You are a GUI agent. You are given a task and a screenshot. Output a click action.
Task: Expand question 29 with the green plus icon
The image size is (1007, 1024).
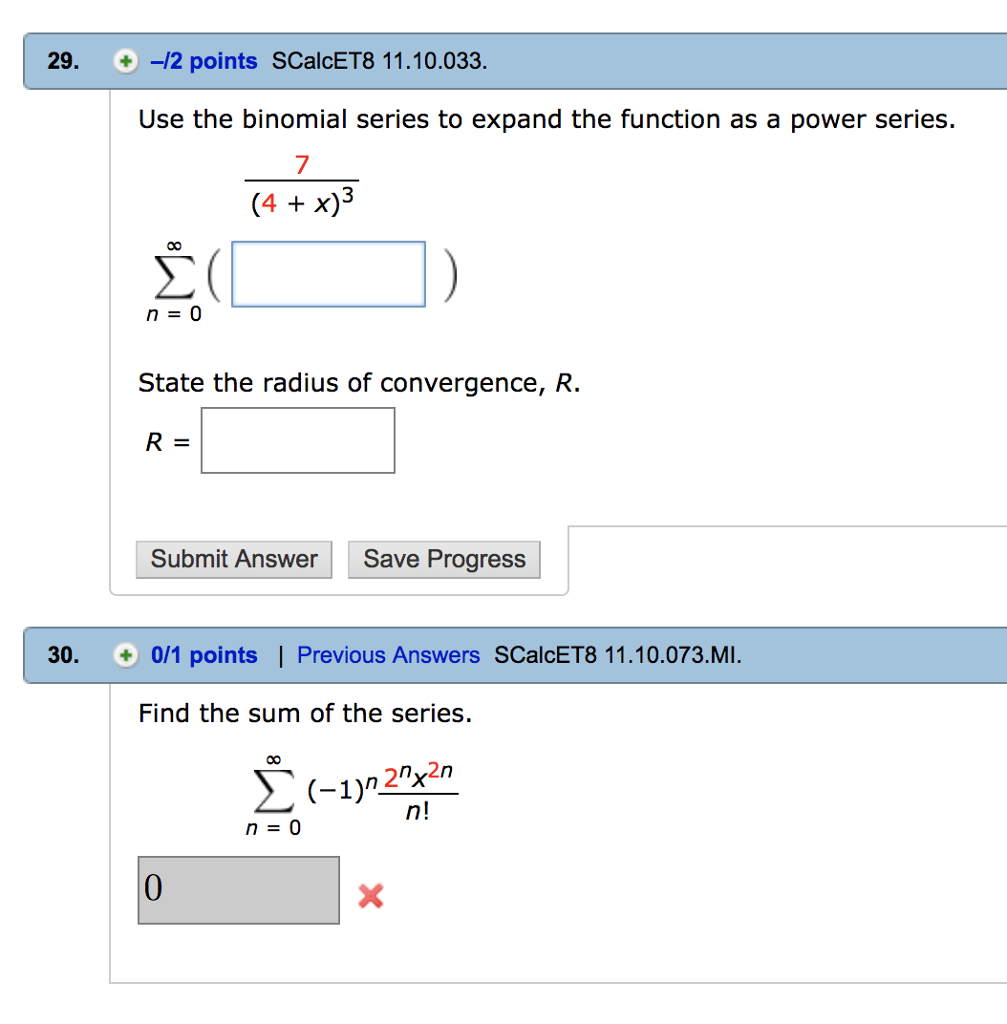click(124, 61)
